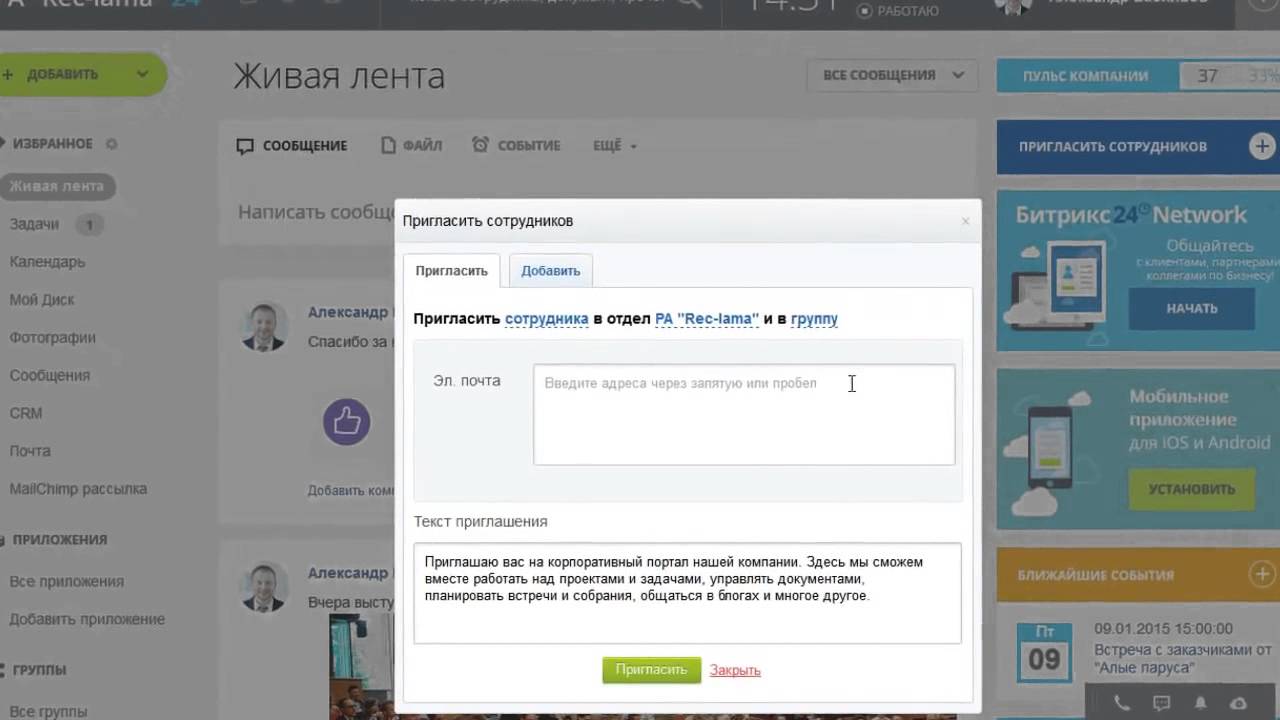Open the Все сообщения filter dropdown

891,75
